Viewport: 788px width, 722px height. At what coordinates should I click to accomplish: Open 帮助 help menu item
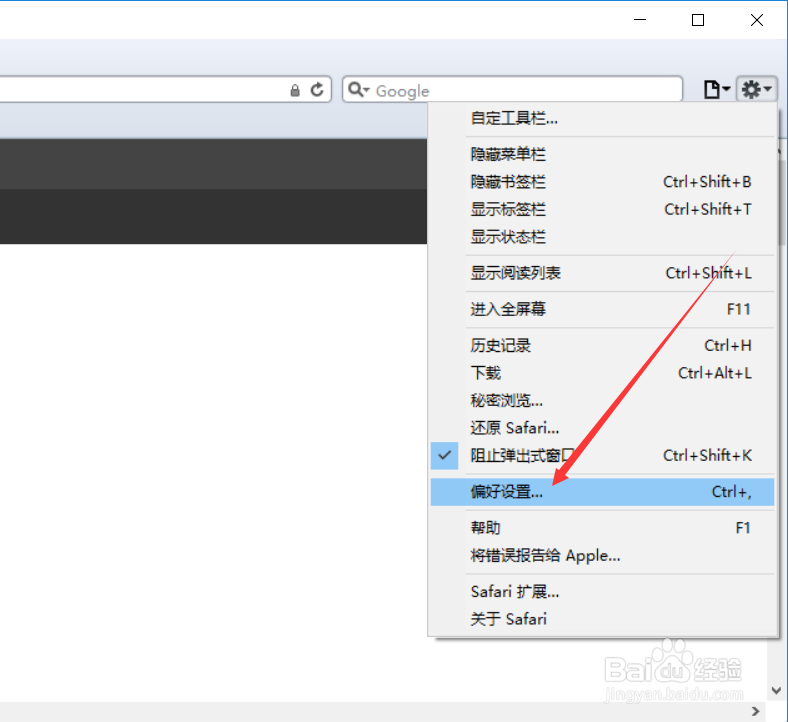pyautogui.click(x=602, y=528)
